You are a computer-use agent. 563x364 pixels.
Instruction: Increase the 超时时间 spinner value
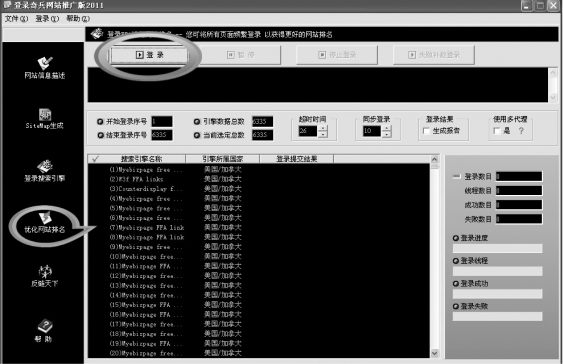[x=323, y=128]
